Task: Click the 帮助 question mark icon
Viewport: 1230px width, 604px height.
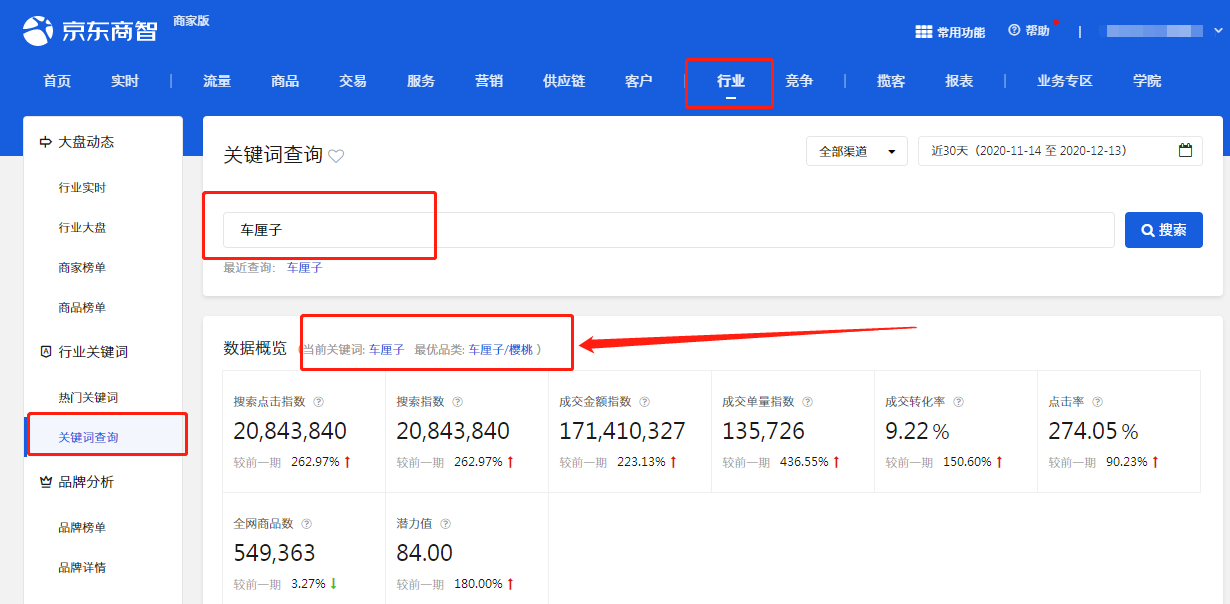Action: click(x=1014, y=31)
